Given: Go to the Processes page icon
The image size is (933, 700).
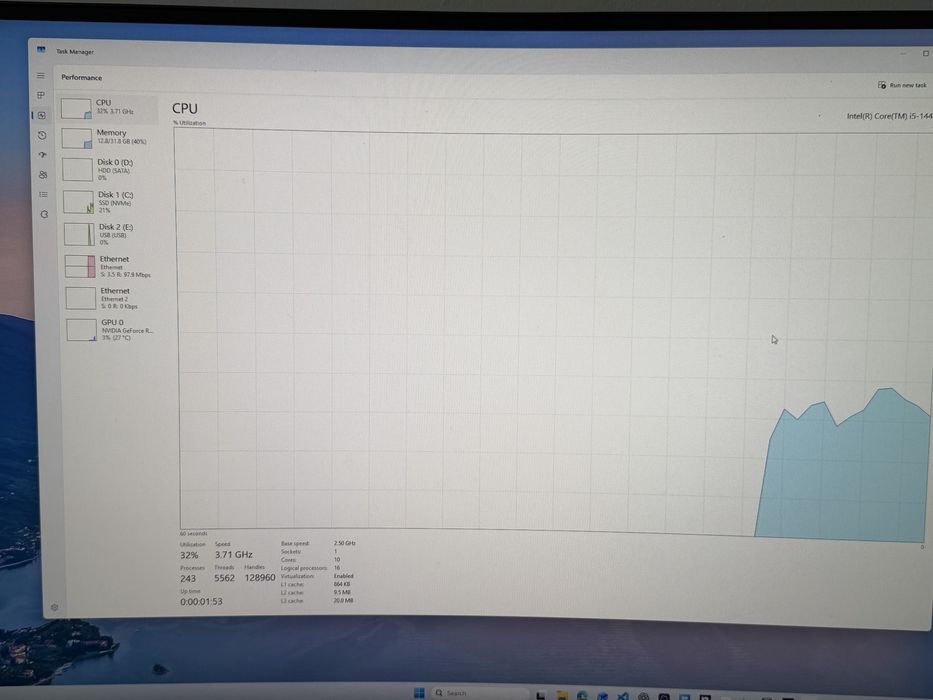Looking at the screenshot, I should click(41, 95).
